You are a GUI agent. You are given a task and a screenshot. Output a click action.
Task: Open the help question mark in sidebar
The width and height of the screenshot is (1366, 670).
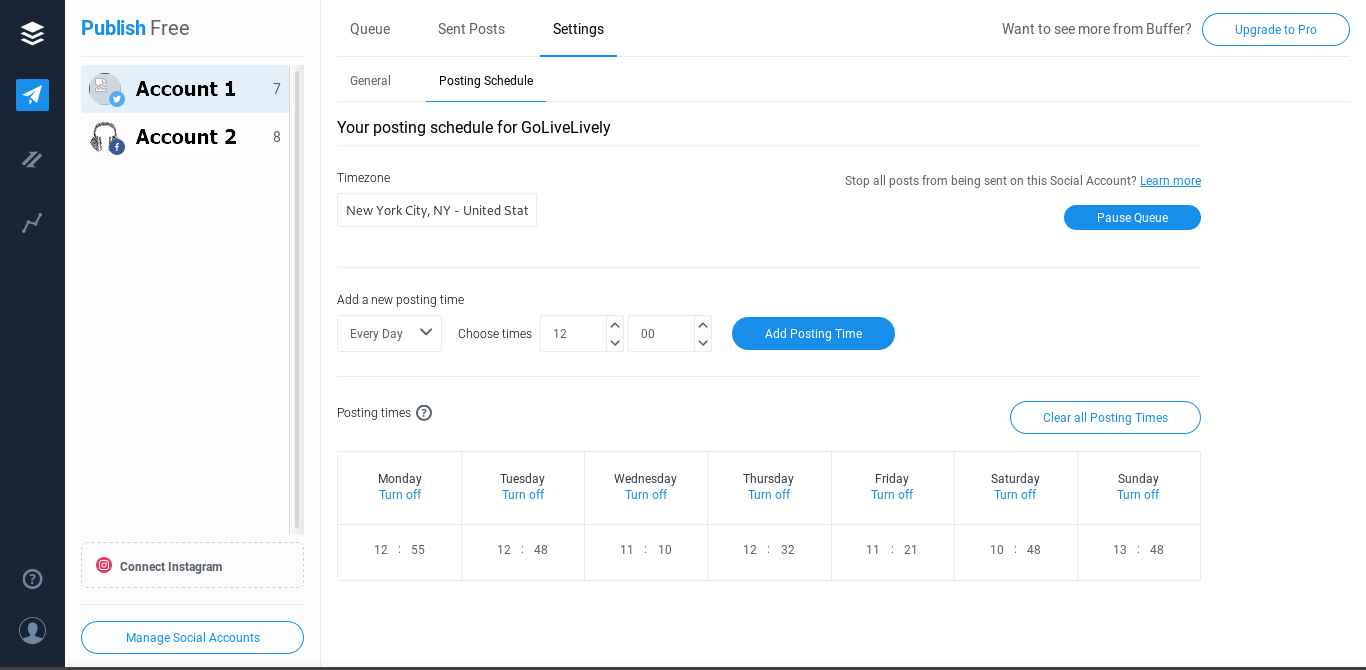click(x=32, y=579)
